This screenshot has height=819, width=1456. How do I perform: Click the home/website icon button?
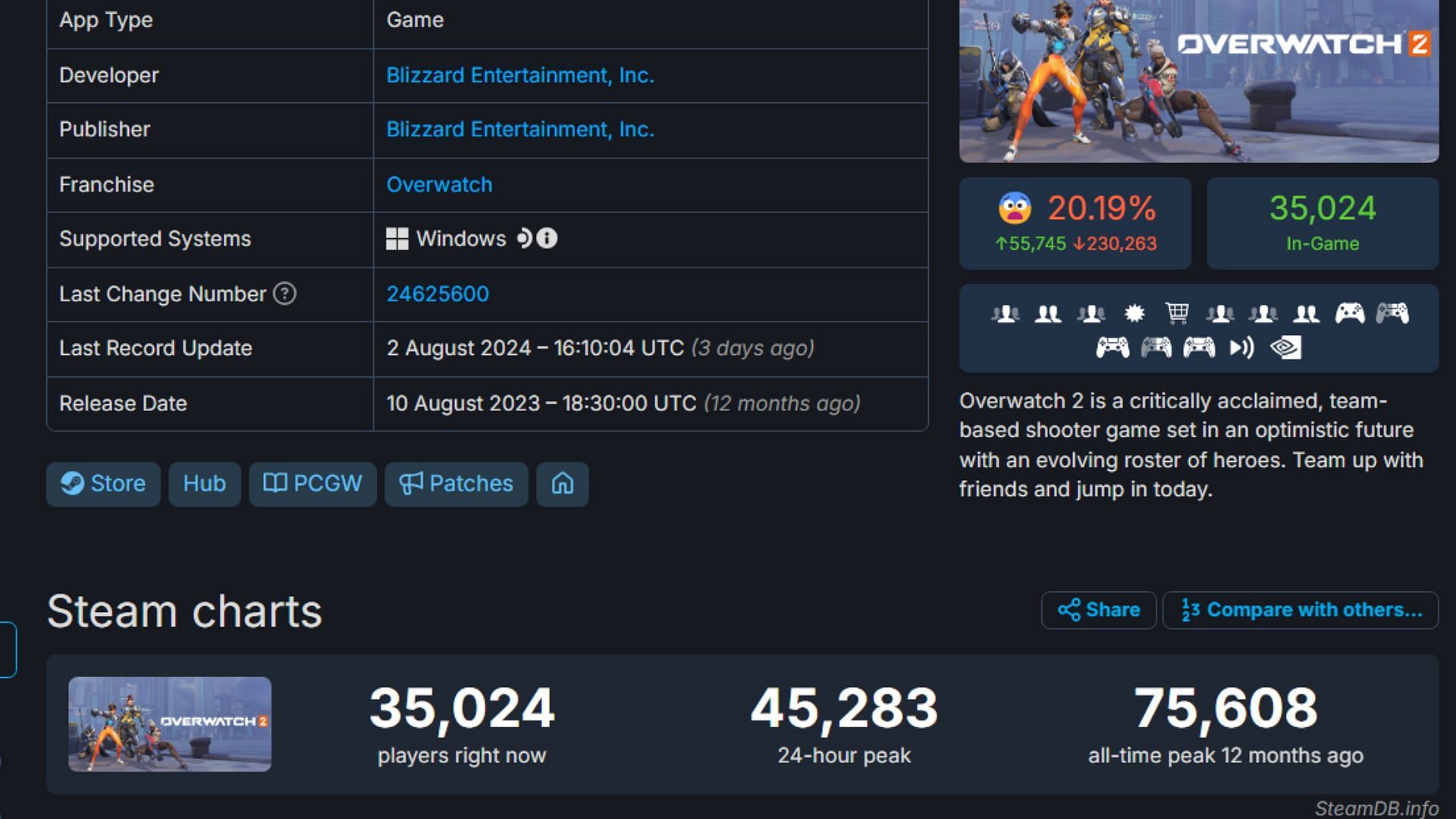[x=562, y=483]
